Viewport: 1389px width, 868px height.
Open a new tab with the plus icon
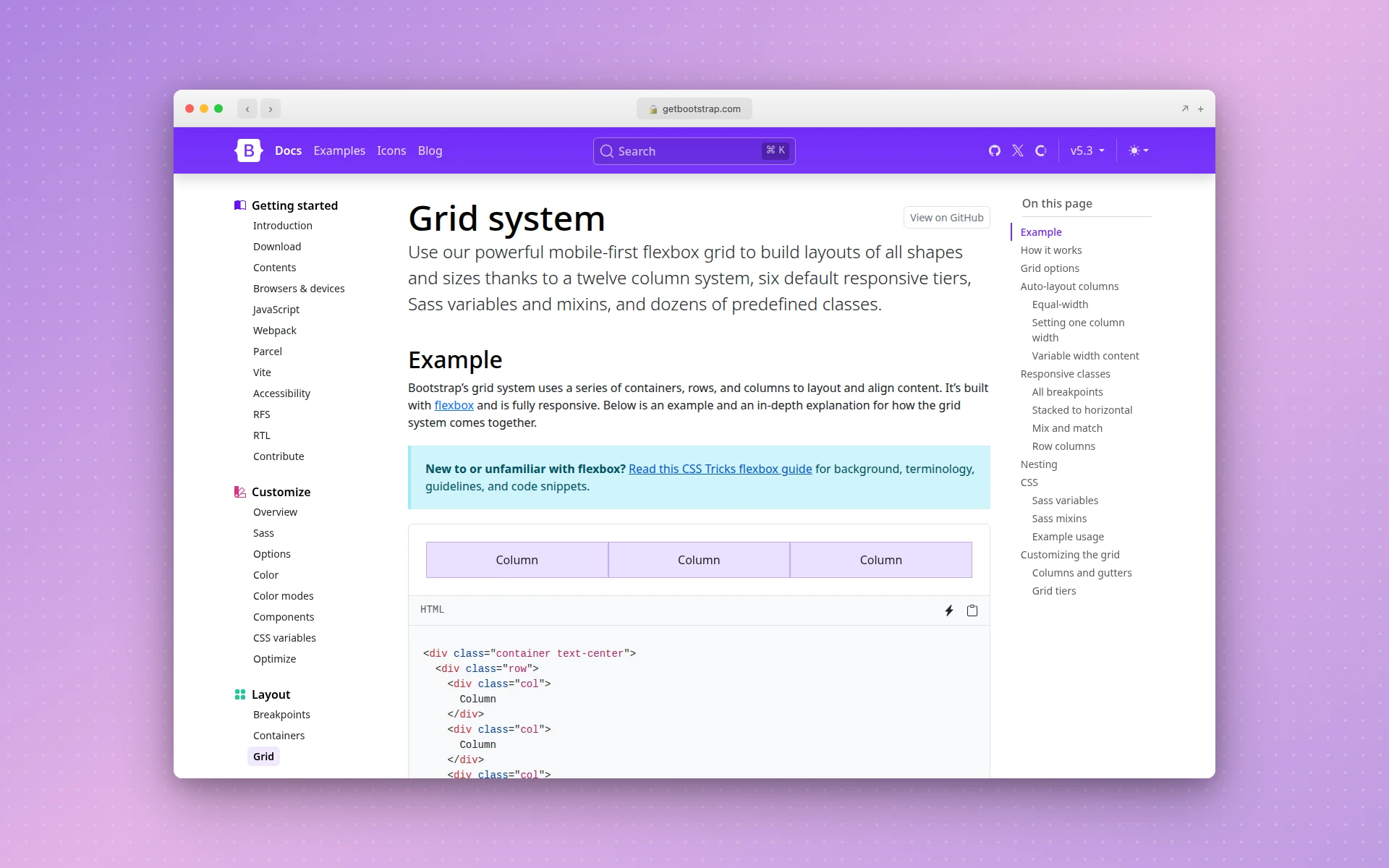(x=1201, y=109)
